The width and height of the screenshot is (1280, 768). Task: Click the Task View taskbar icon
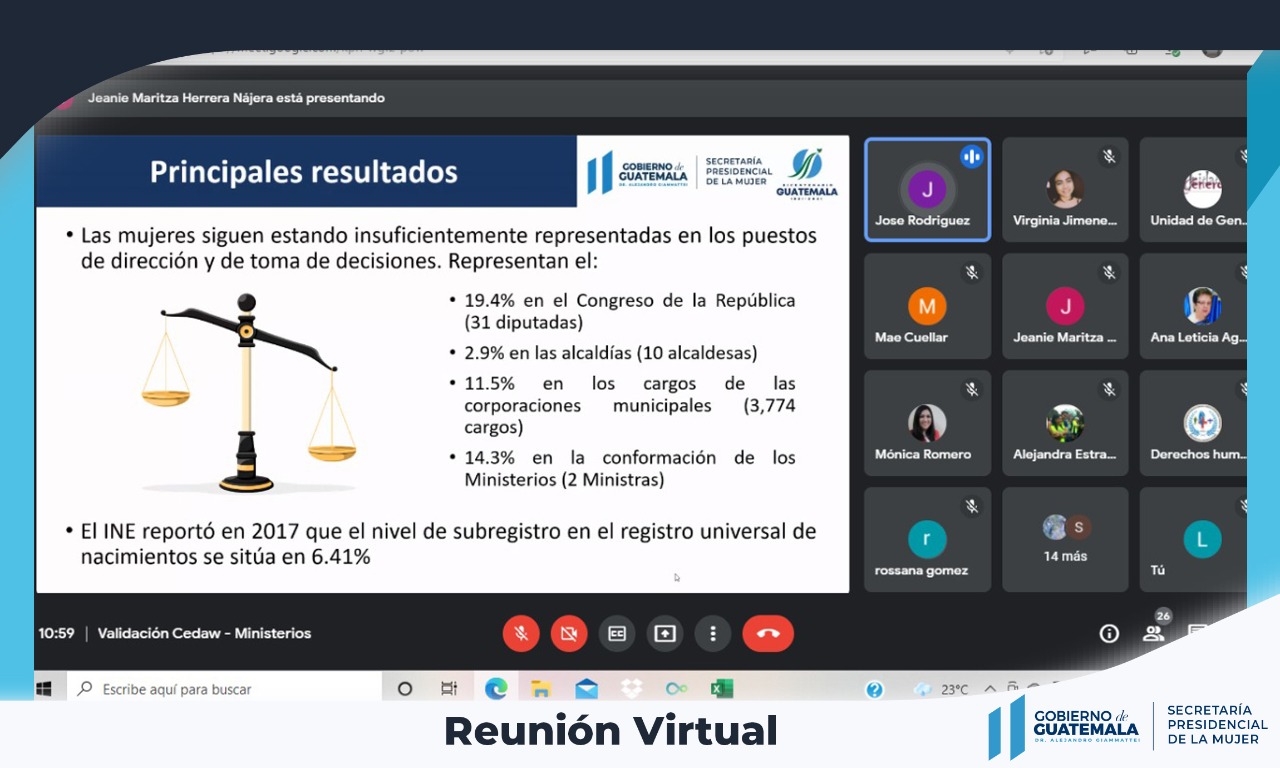(x=449, y=689)
